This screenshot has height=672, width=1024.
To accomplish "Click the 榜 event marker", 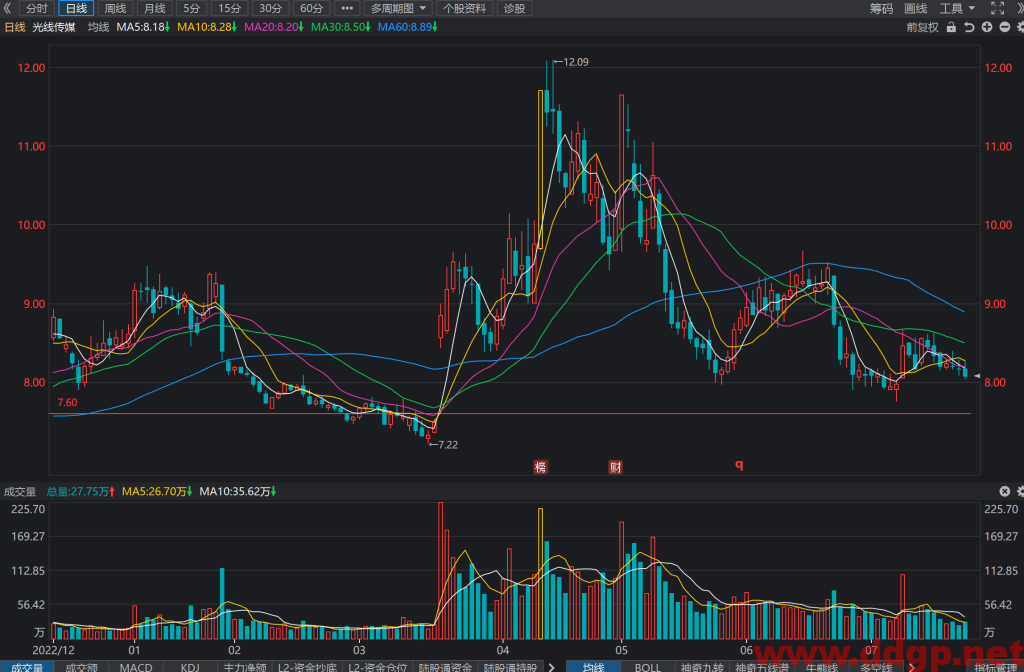I will (540, 467).
